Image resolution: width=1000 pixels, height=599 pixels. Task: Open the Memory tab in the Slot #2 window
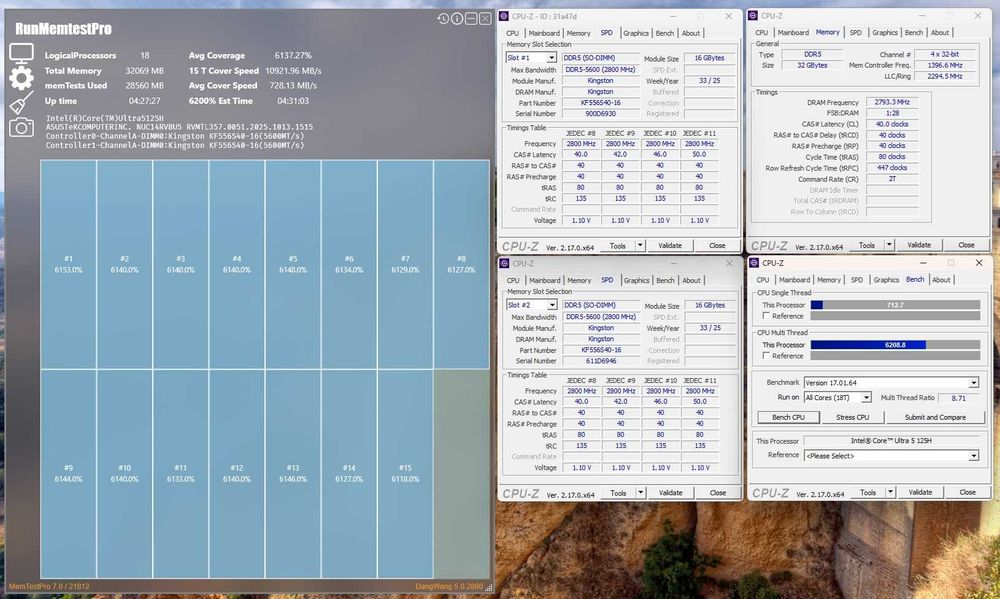[x=579, y=281]
